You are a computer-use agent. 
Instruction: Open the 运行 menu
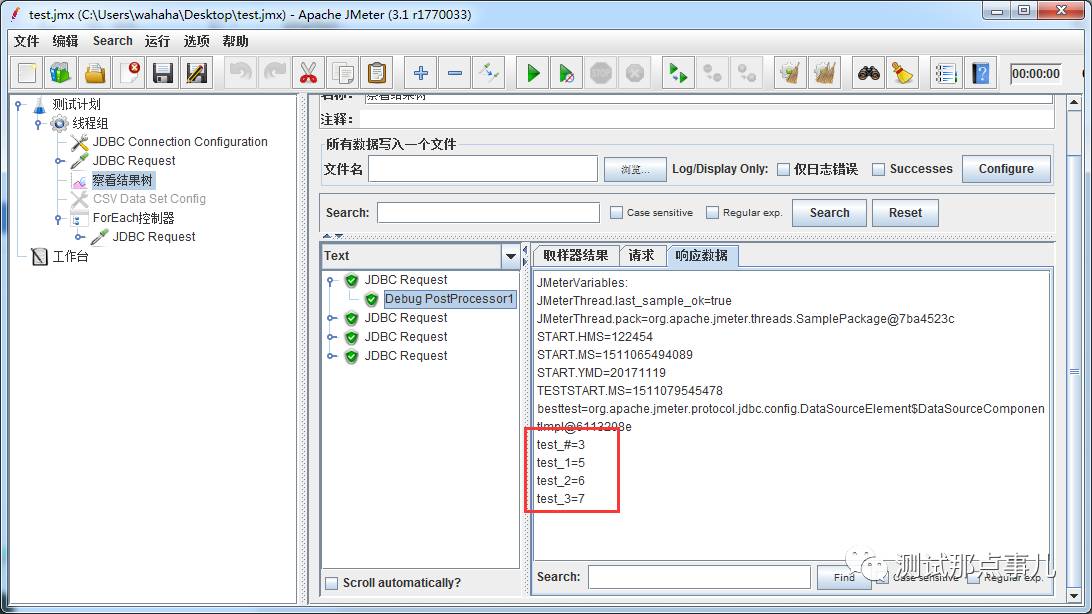pos(157,41)
